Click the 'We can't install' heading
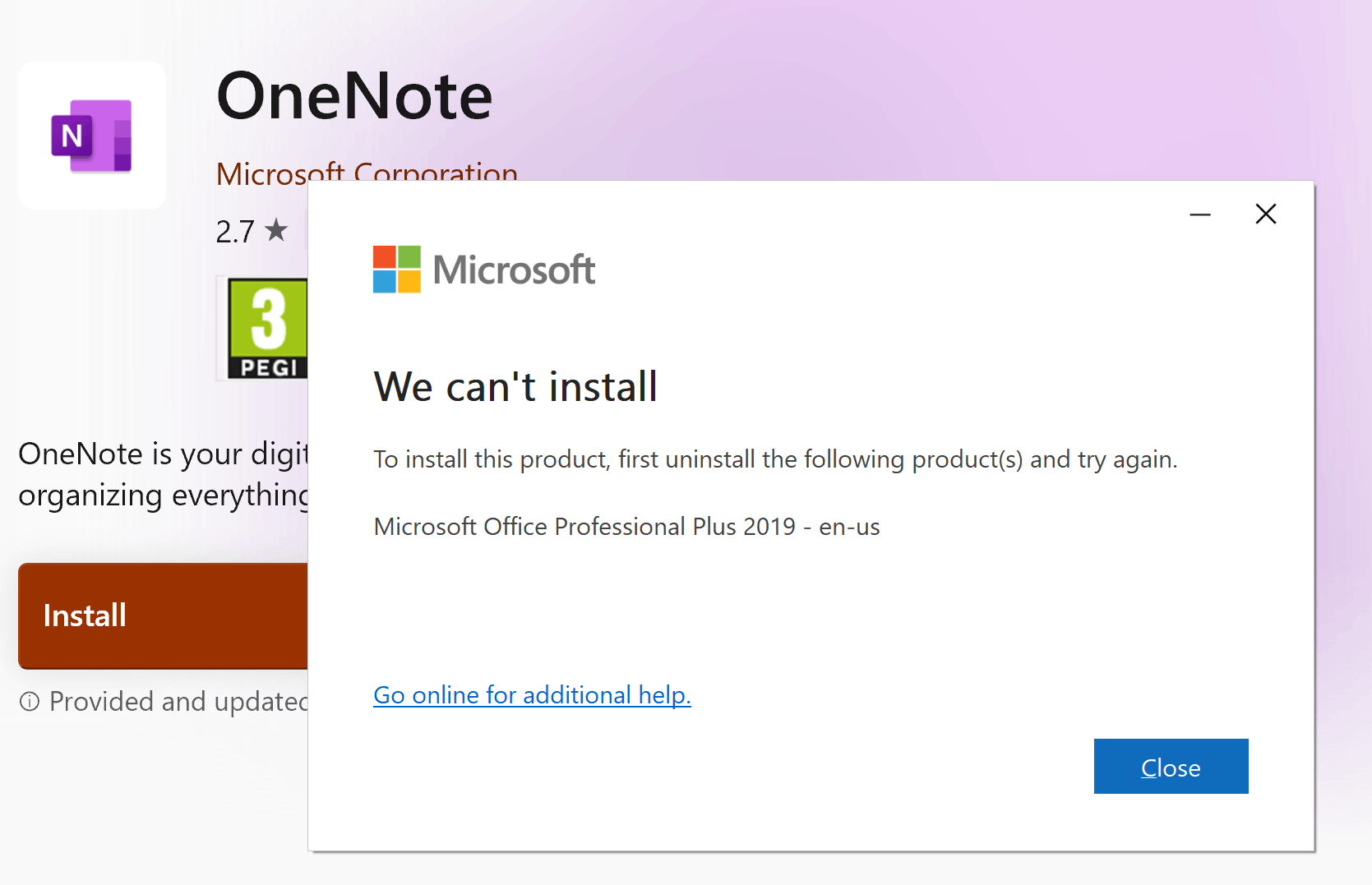 [x=515, y=386]
